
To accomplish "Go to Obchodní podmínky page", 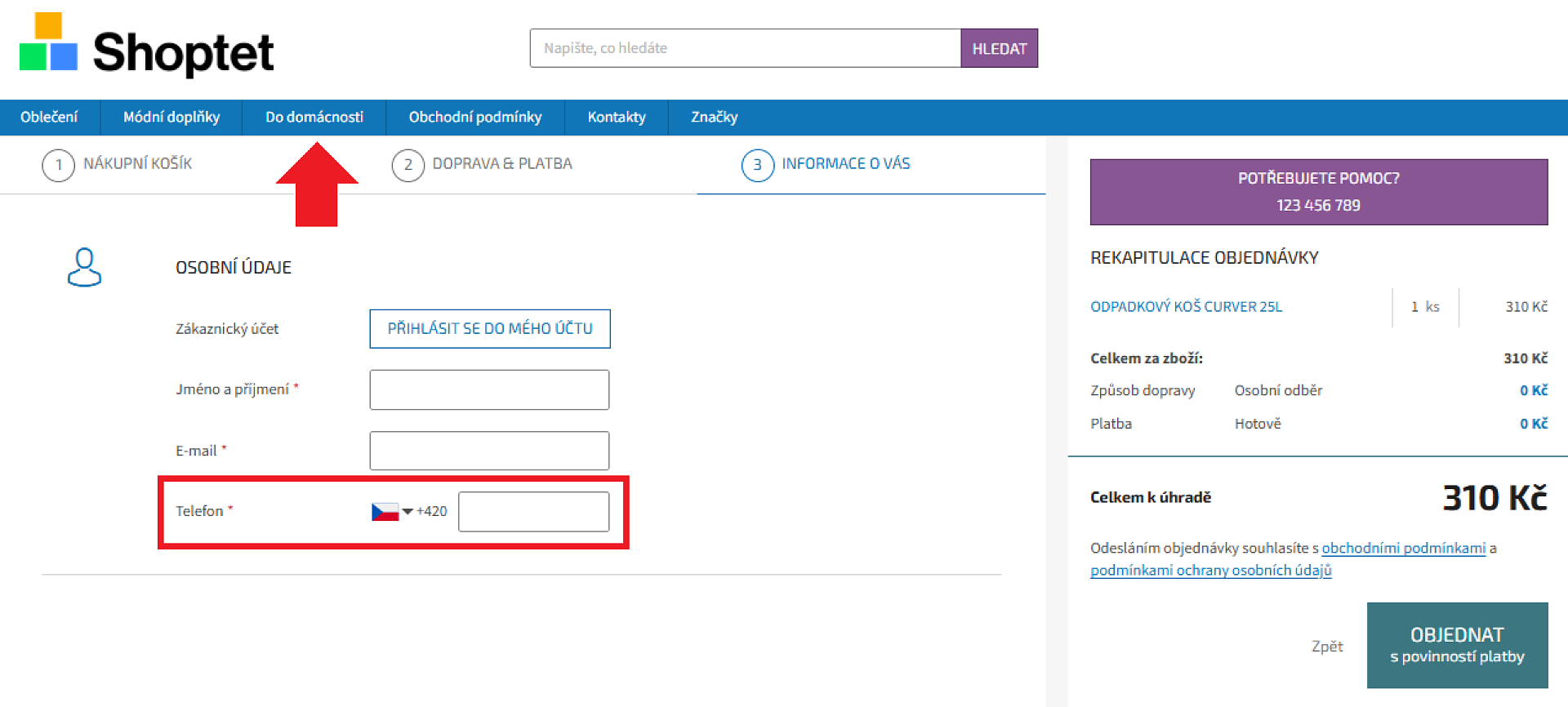I will point(474,118).
